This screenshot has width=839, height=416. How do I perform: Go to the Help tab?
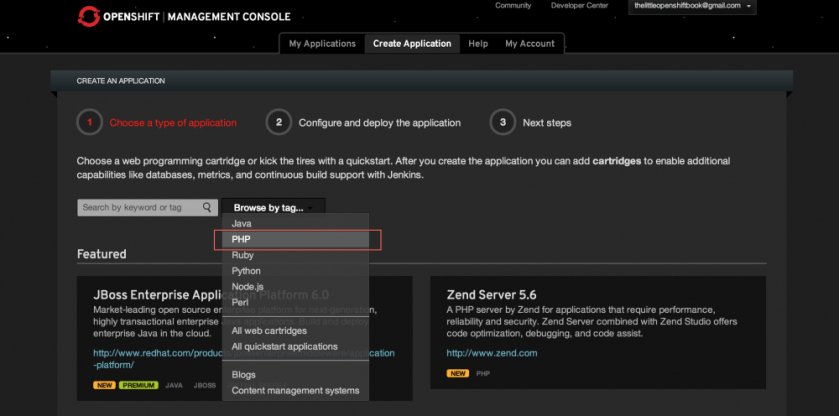point(478,44)
